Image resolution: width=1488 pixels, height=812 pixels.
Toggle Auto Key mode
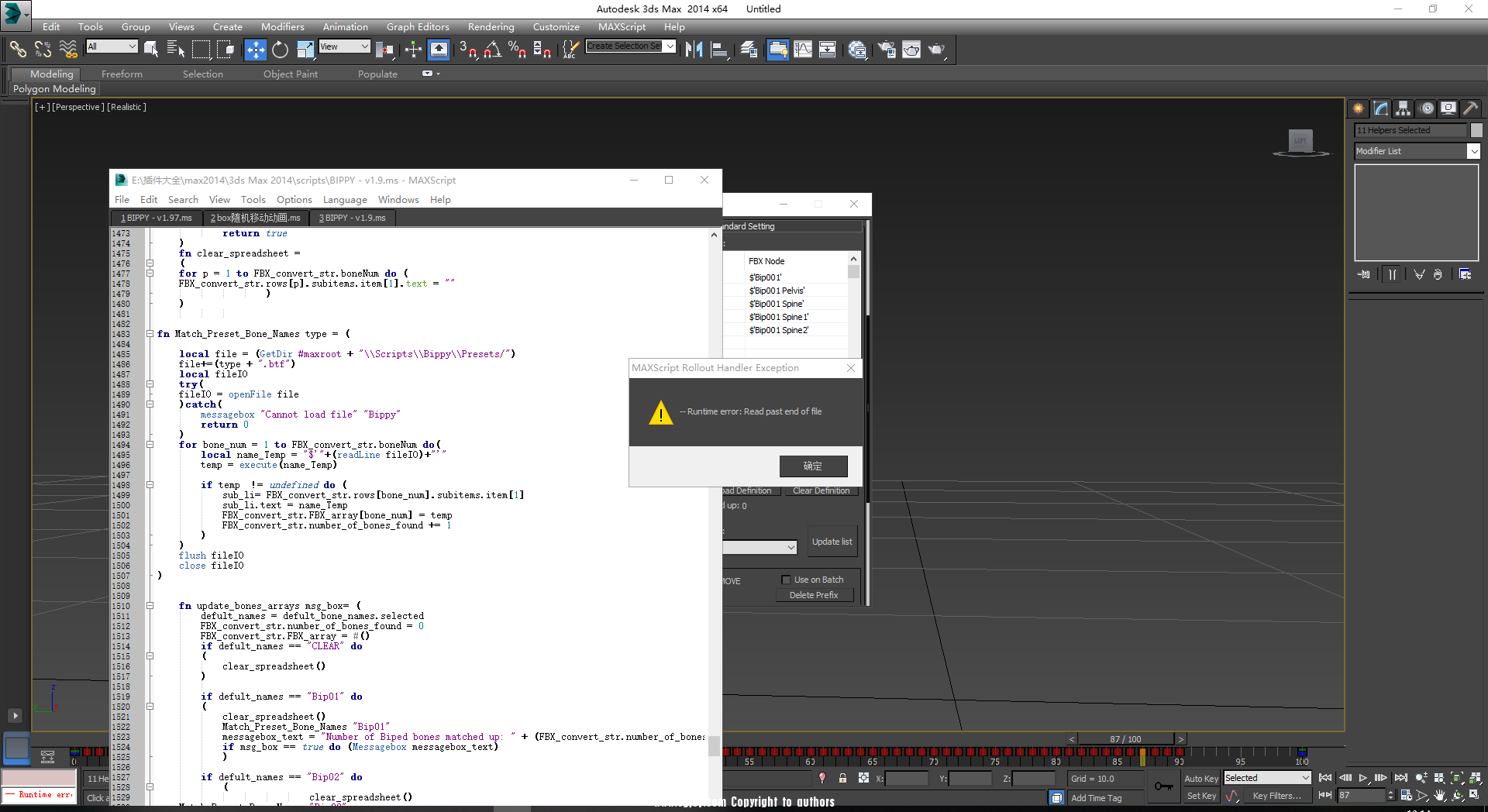coord(1201,779)
